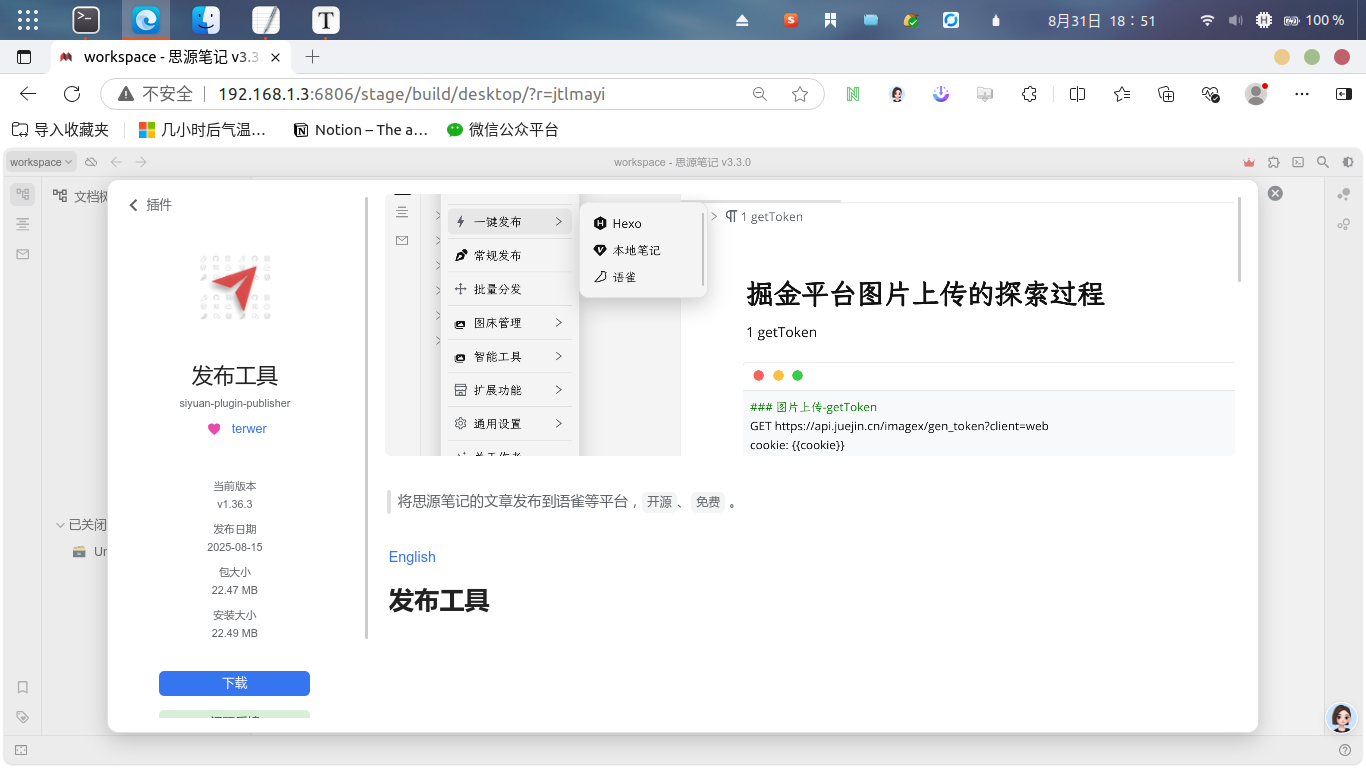This screenshot has height=768, width=1366.
Task: Click the AI assistant avatar at bottom right
Action: point(1341,717)
